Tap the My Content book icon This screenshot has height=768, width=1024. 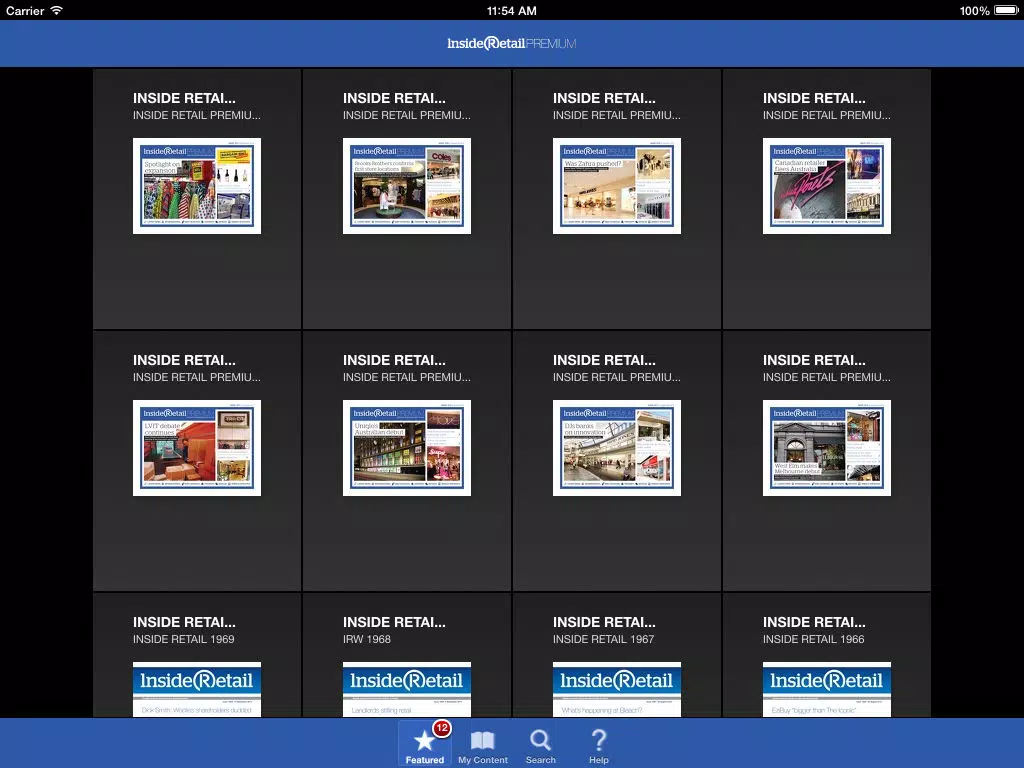point(483,743)
